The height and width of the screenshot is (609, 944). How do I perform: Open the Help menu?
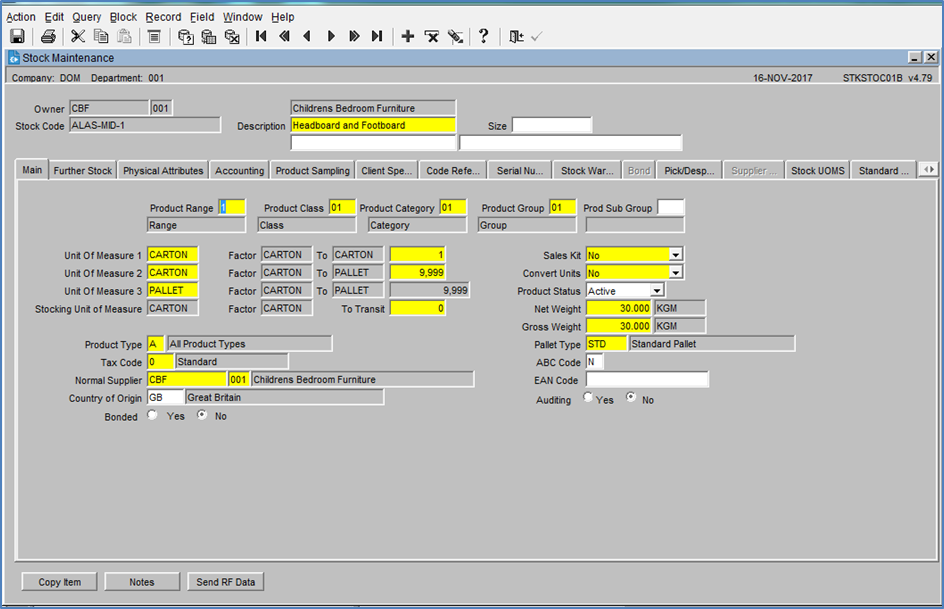[x=282, y=17]
